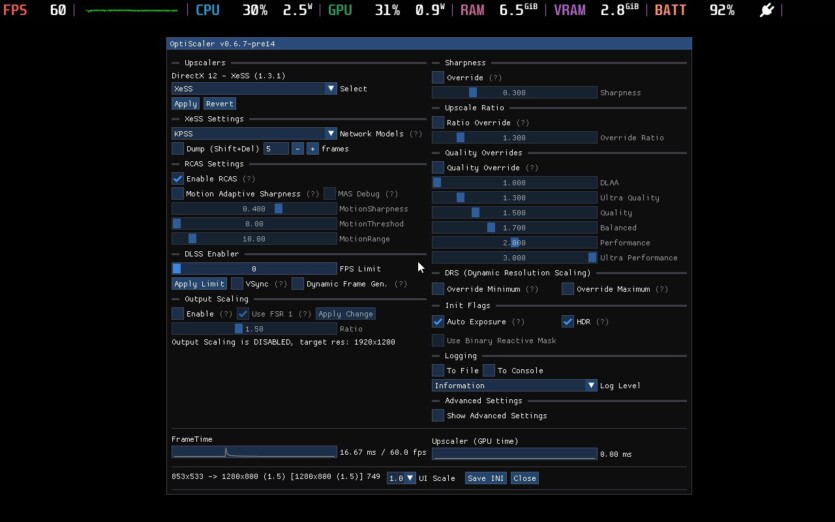835x522 pixels.
Task: Click the DLAA ratio slider
Action: tap(514, 182)
